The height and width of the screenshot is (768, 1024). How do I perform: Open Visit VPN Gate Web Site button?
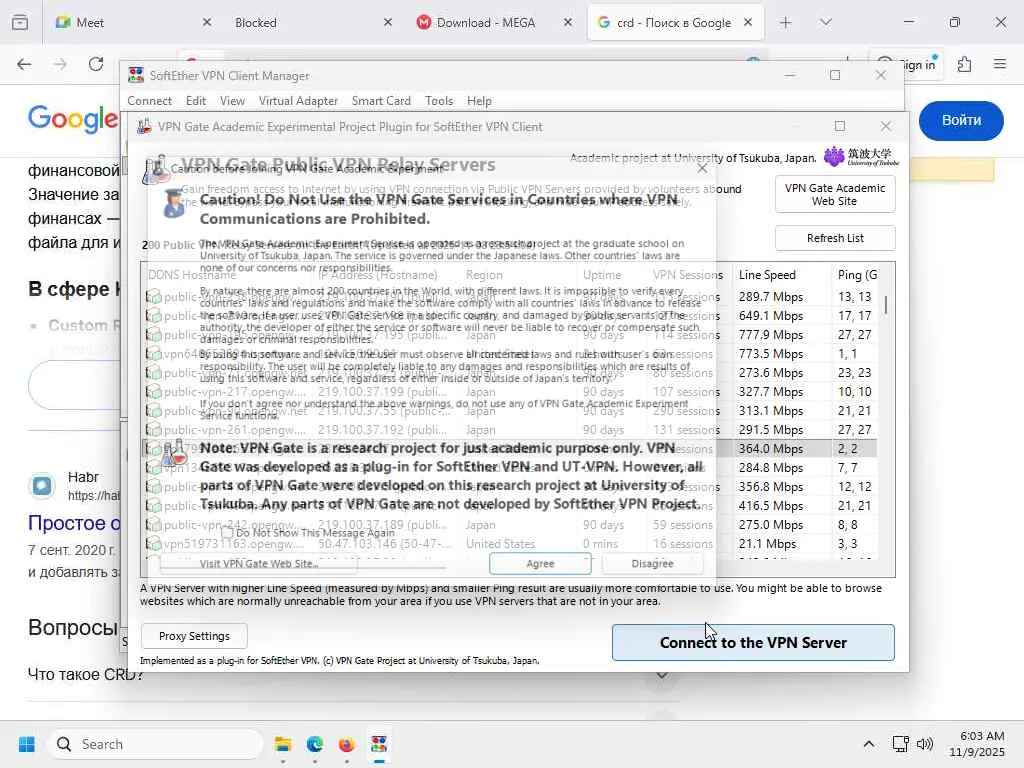click(259, 564)
